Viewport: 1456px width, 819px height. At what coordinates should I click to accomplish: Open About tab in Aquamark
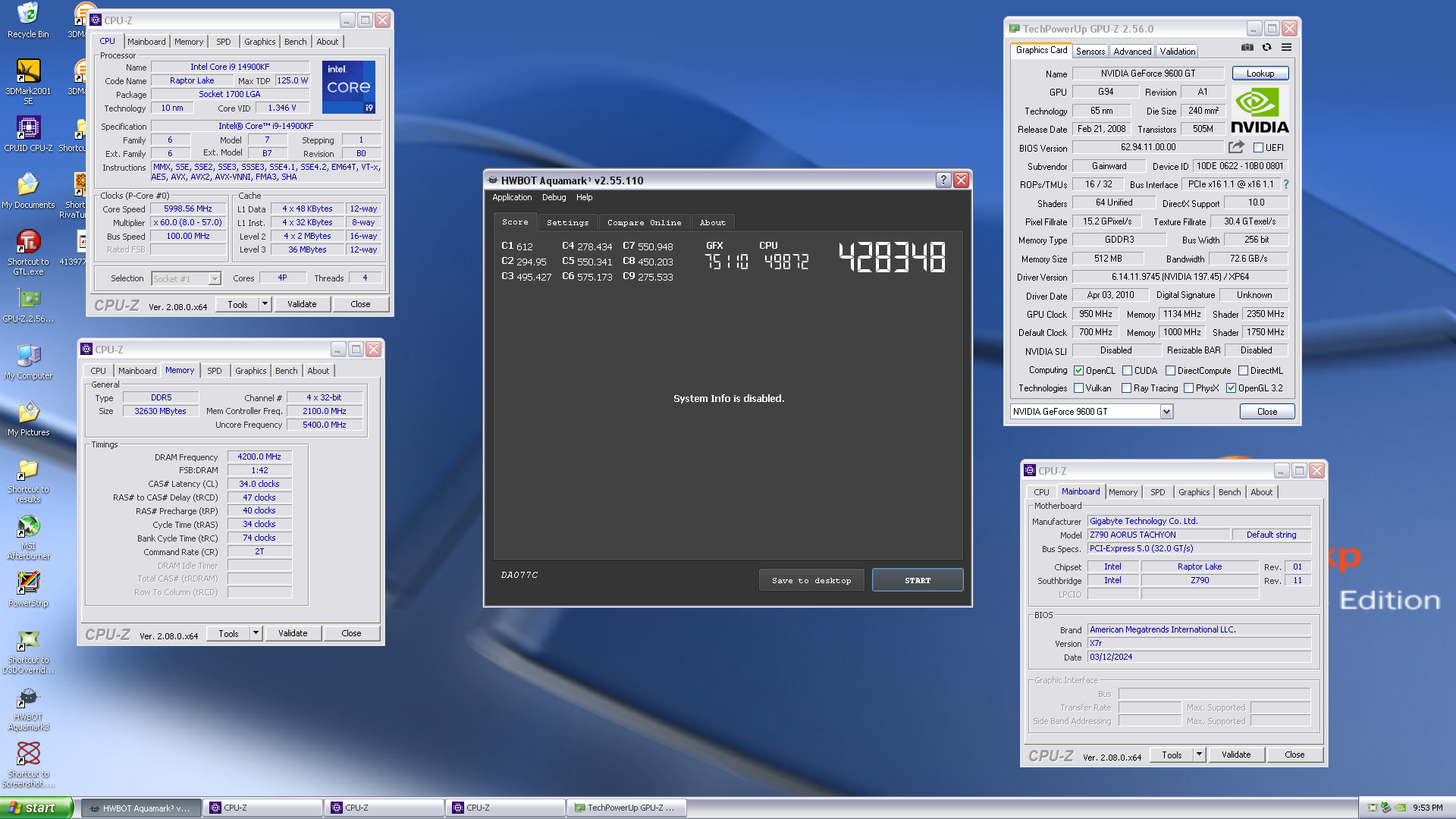point(712,222)
